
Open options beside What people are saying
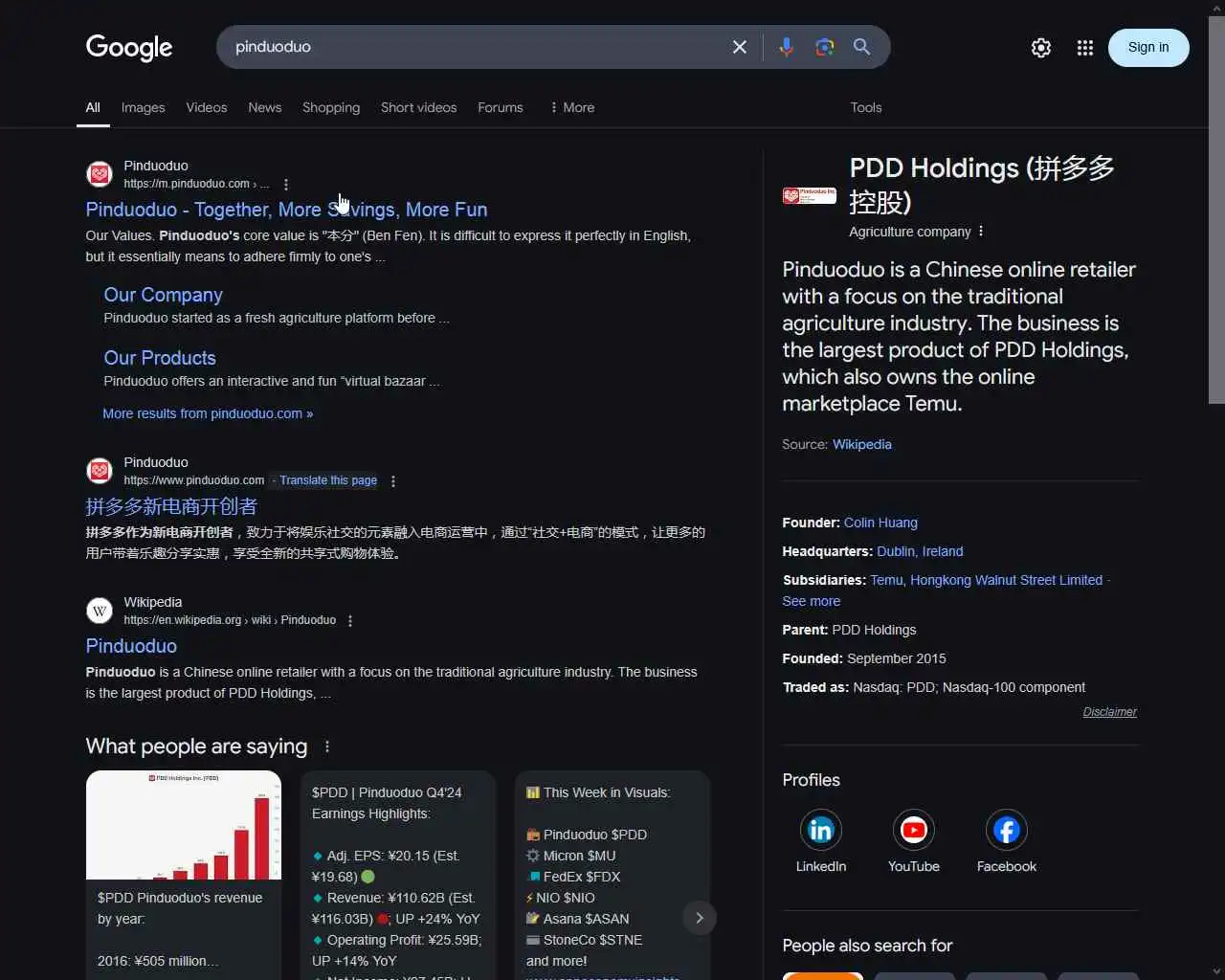[327, 746]
